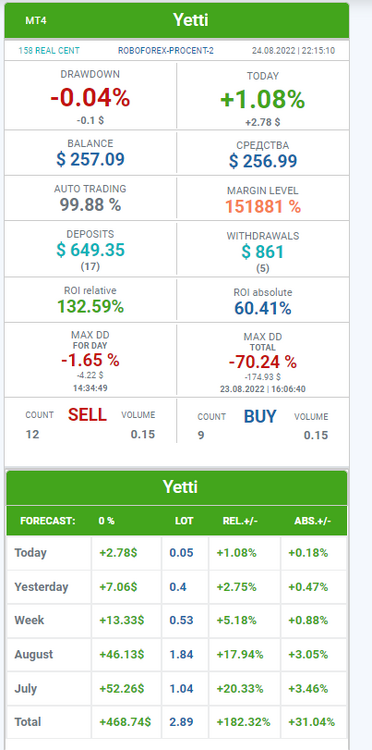Open the withdrawals total $ 861
372x750 pixels.
tap(263, 252)
